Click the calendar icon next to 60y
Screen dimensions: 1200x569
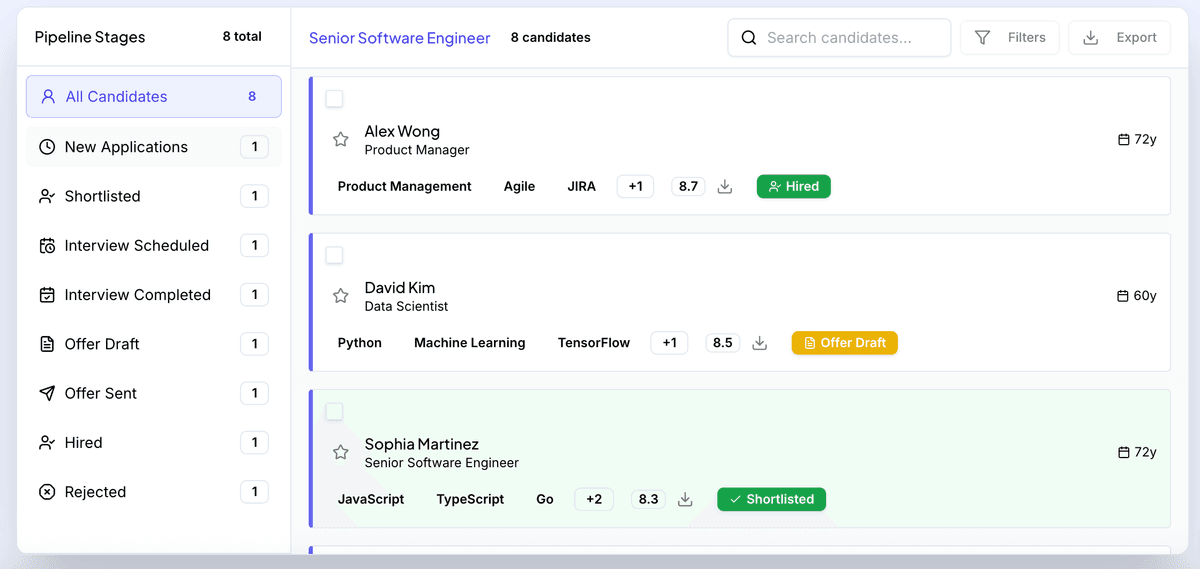click(1122, 296)
